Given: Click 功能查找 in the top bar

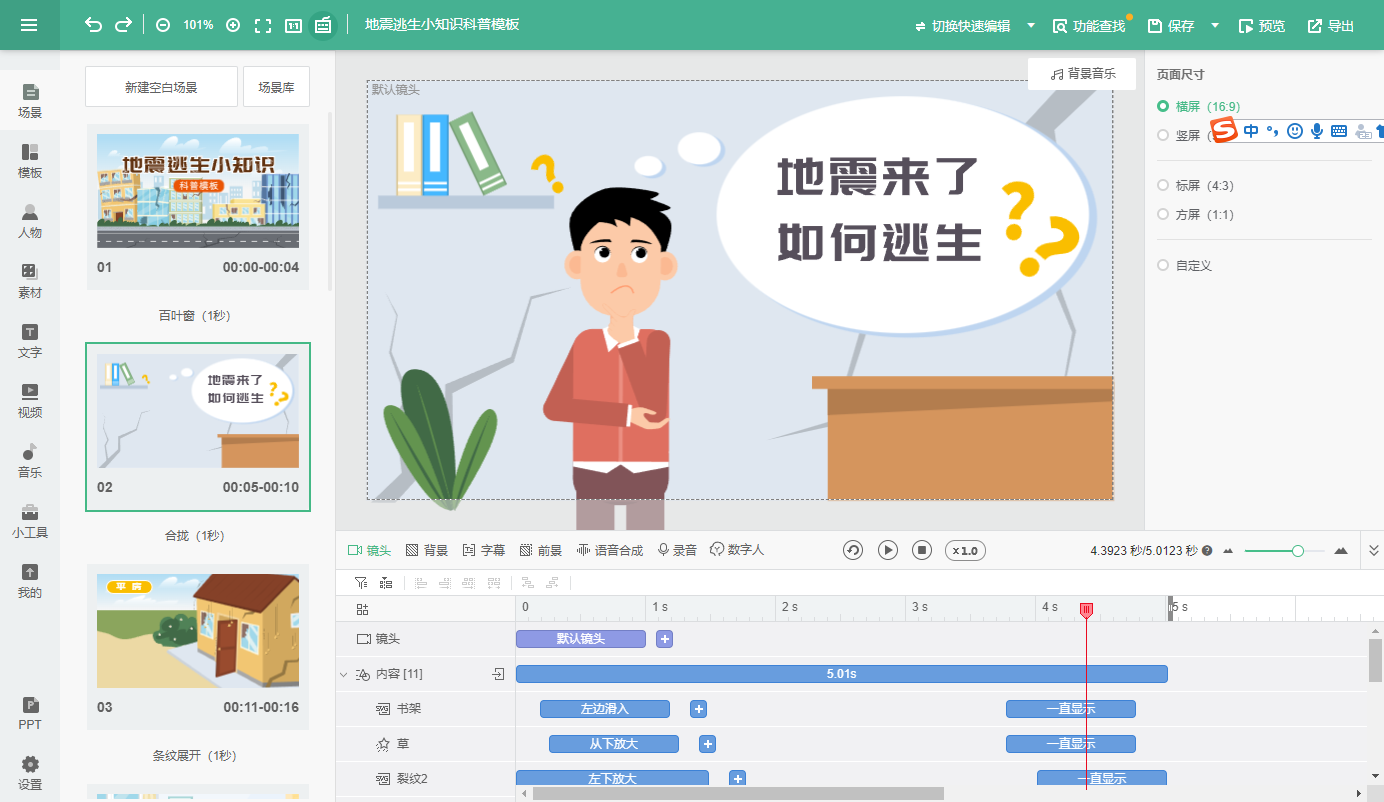Looking at the screenshot, I should coord(1089,26).
